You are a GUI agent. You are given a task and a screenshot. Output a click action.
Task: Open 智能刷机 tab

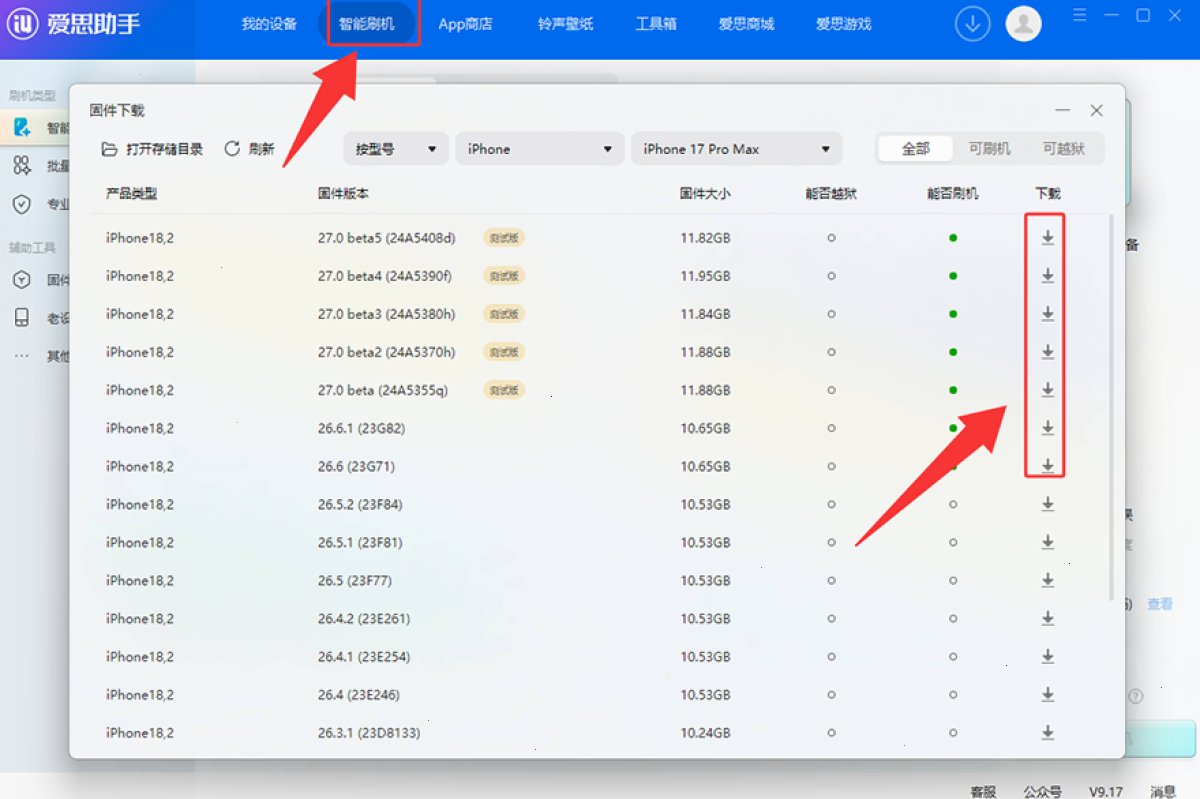point(367,24)
